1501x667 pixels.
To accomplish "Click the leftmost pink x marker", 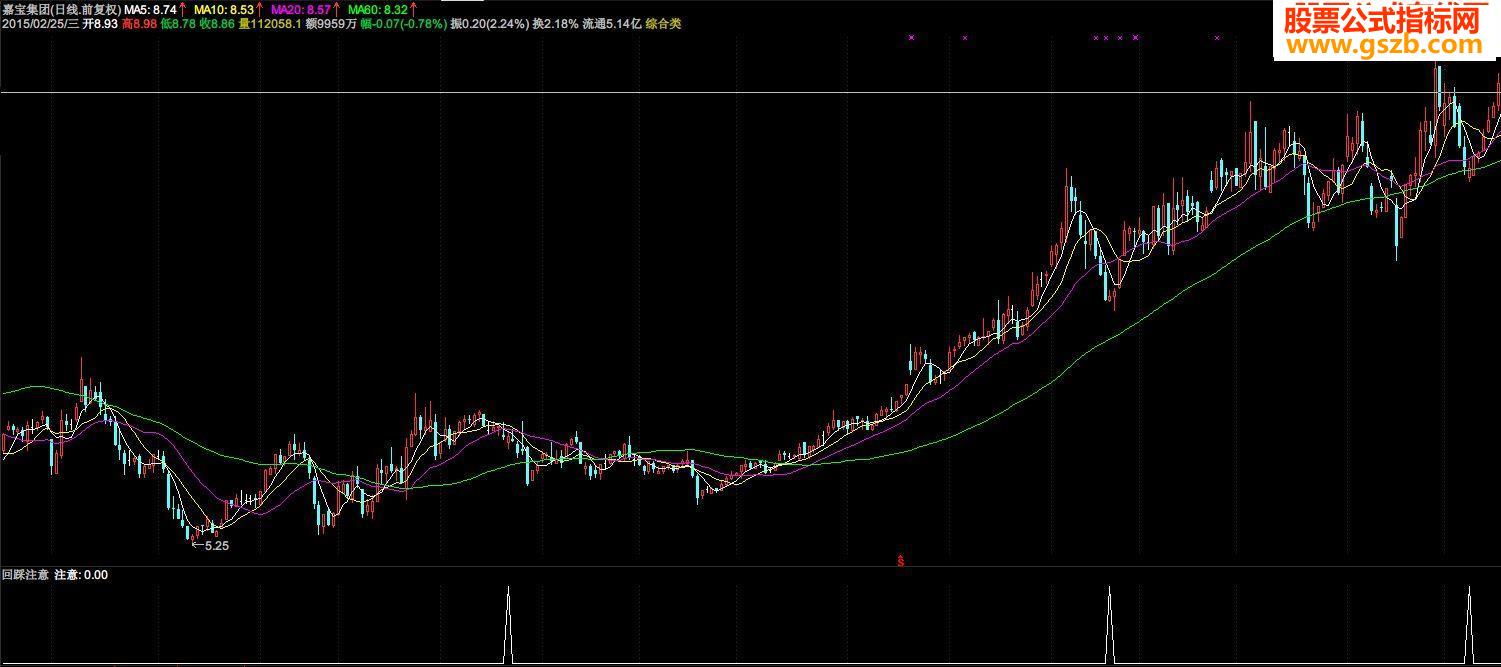I will click(x=911, y=38).
